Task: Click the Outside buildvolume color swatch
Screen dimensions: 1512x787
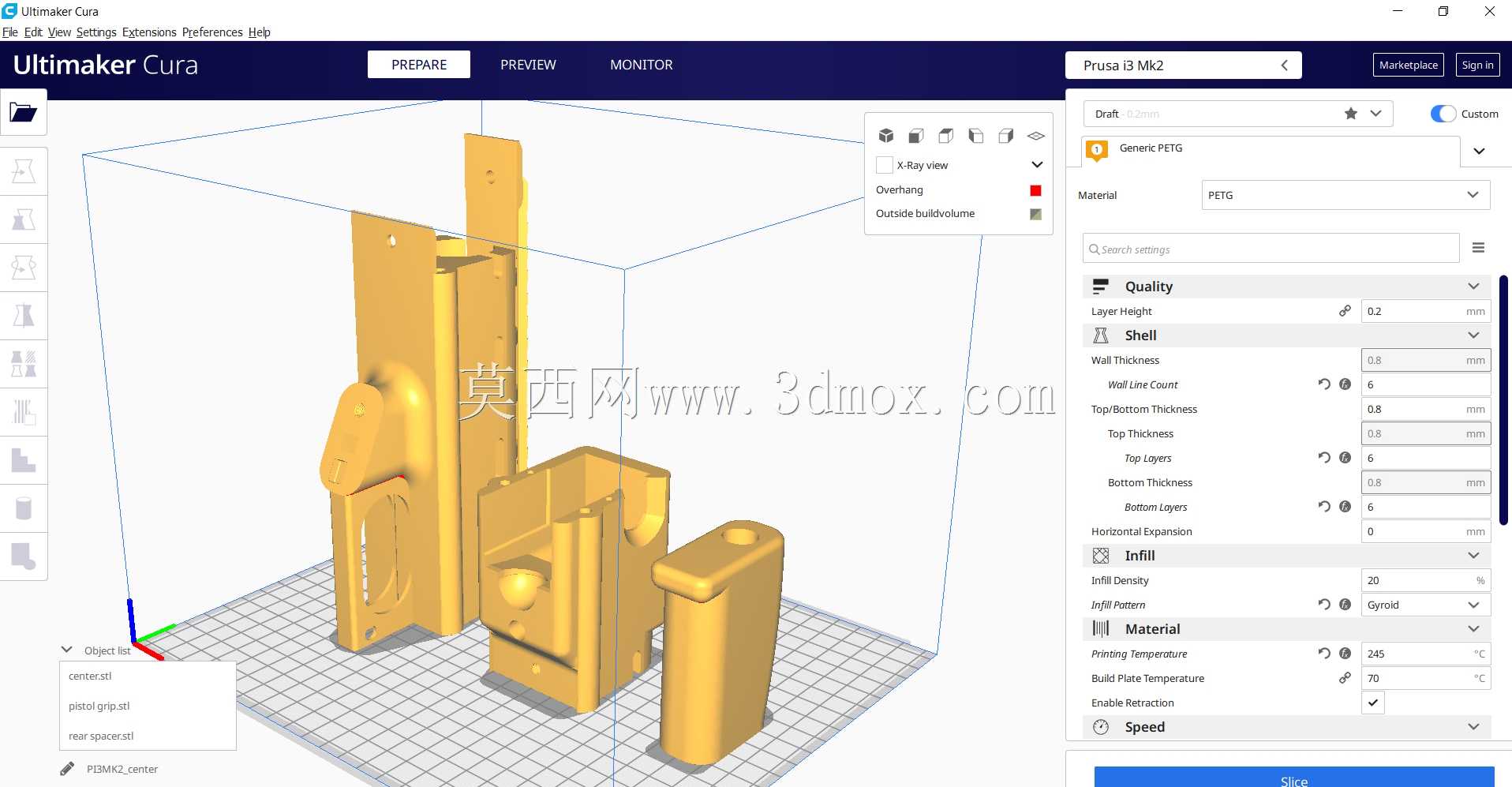Action: [1035, 214]
